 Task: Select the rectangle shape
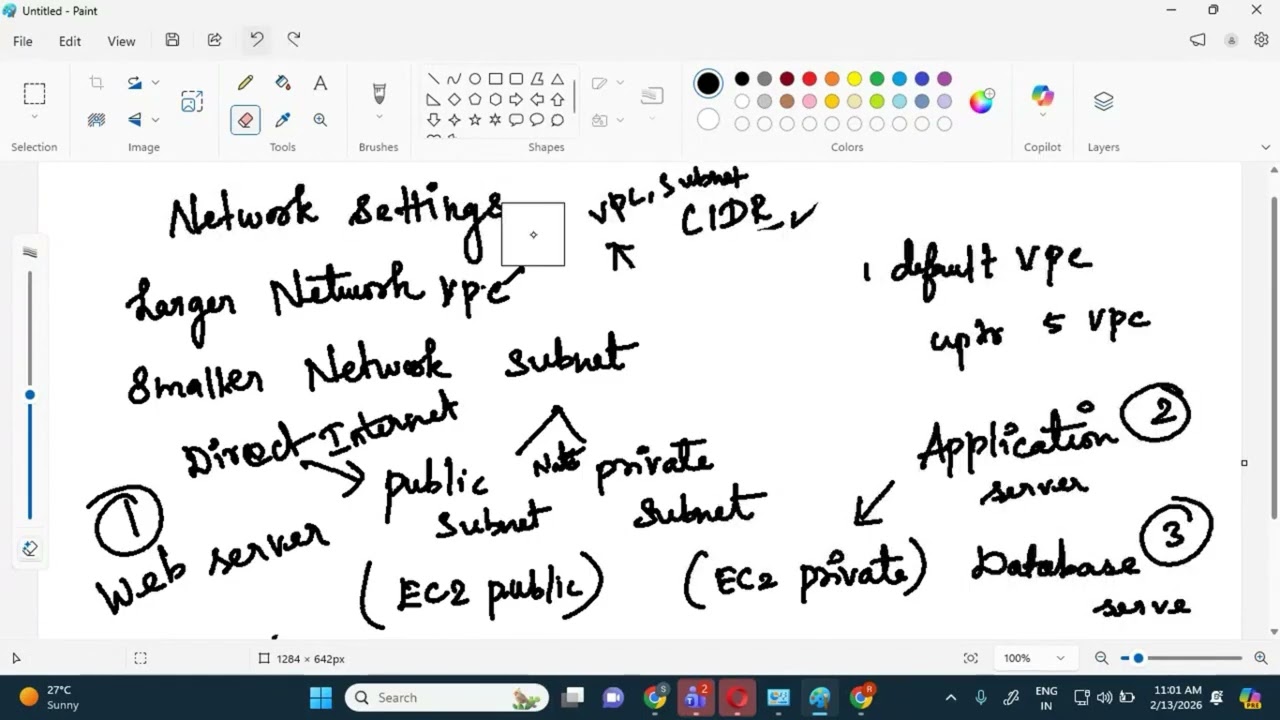pos(495,79)
